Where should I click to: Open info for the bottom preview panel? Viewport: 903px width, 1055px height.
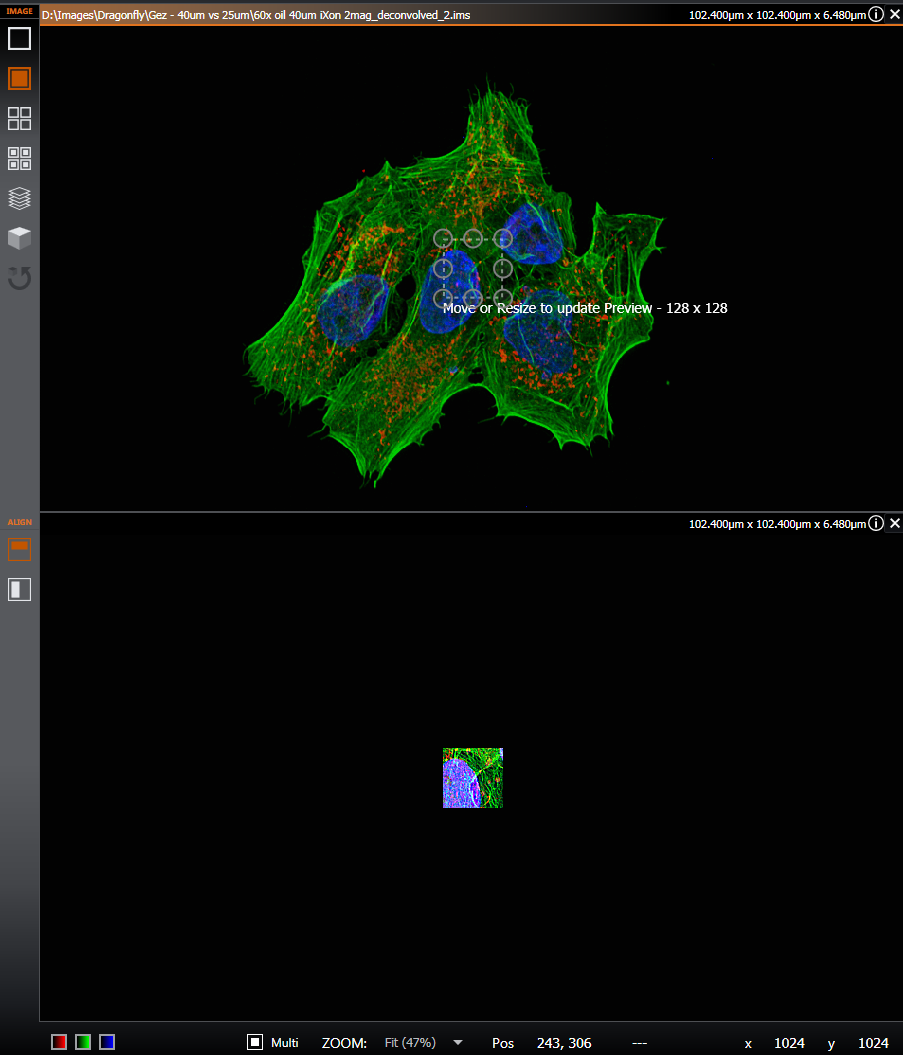pyautogui.click(x=876, y=523)
